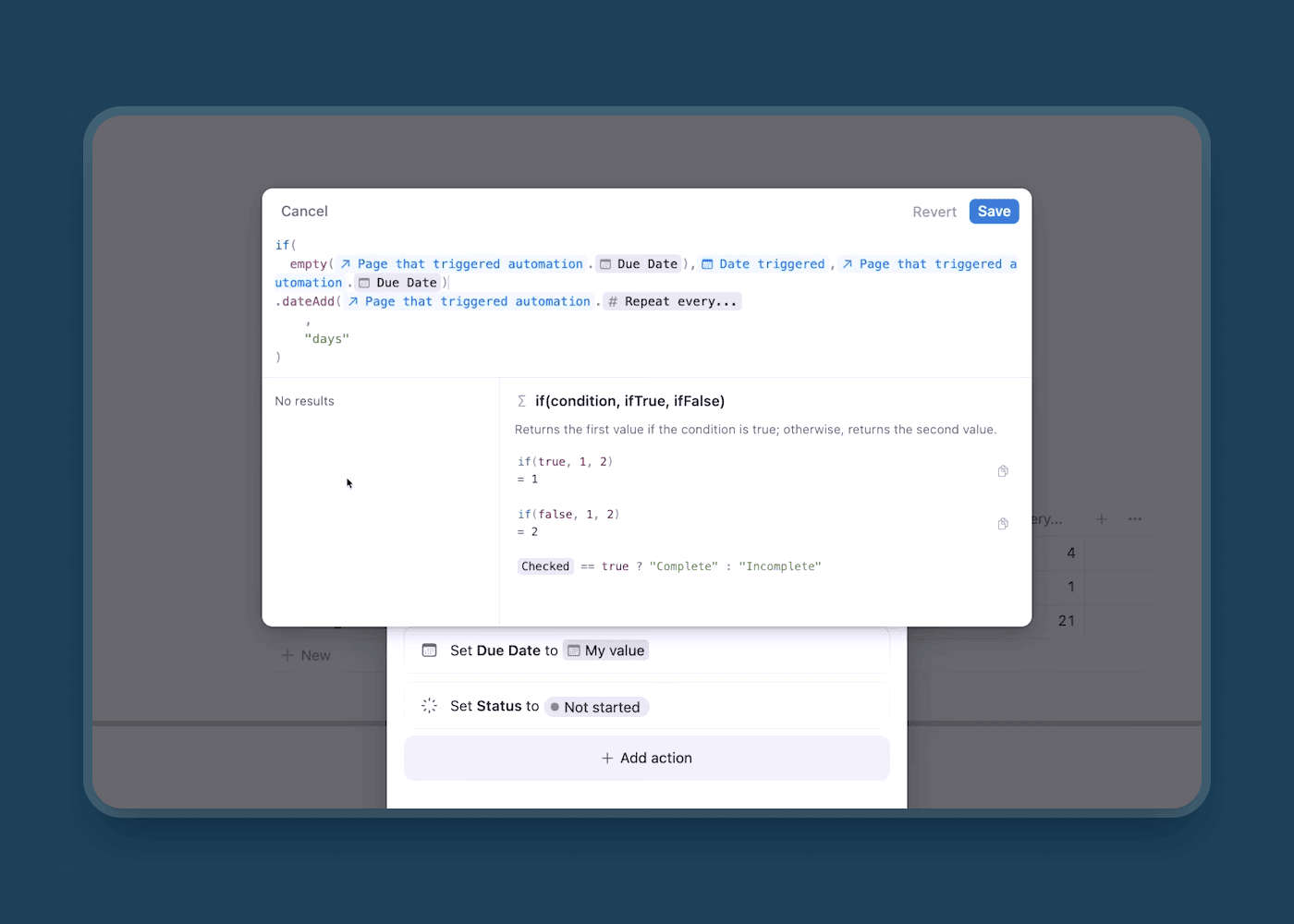Click the calendar icon beside Set Due Date
This screenshot has width=1294, height=924.
click(429, 650)
